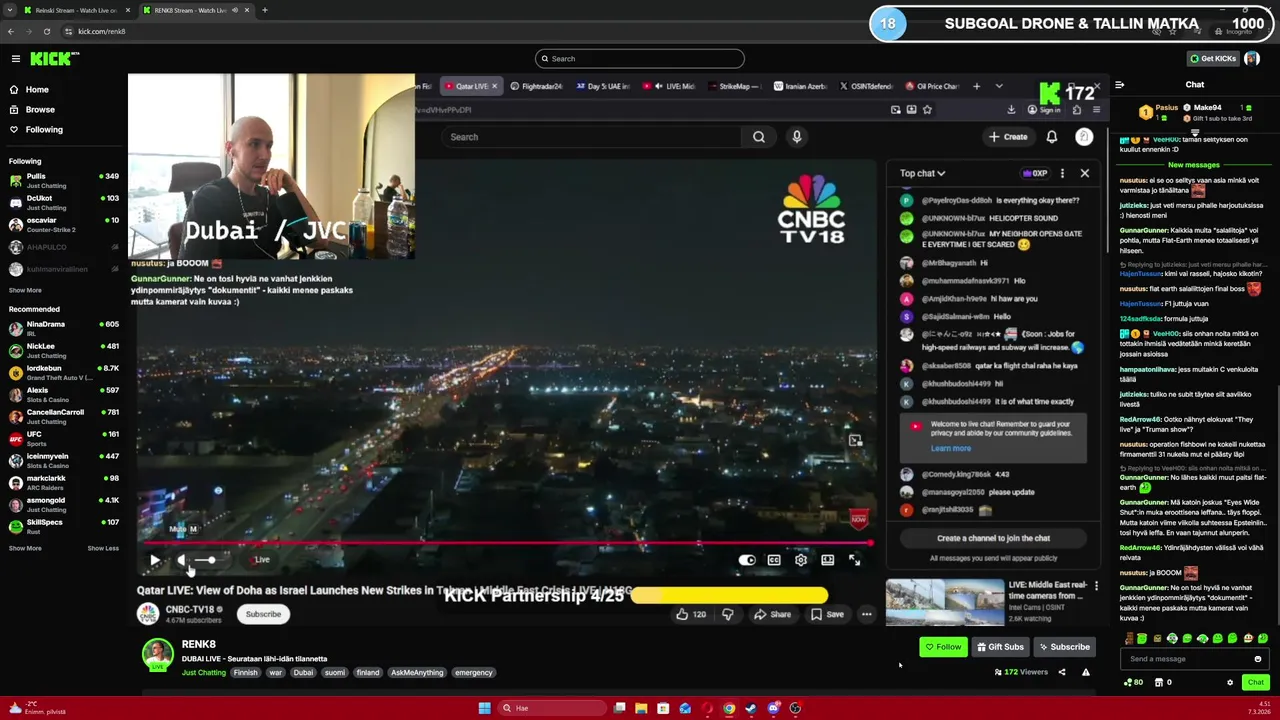Open more actions for YouTube video
The height and width of the screenshot is (720, 1280).
point(866,614)
